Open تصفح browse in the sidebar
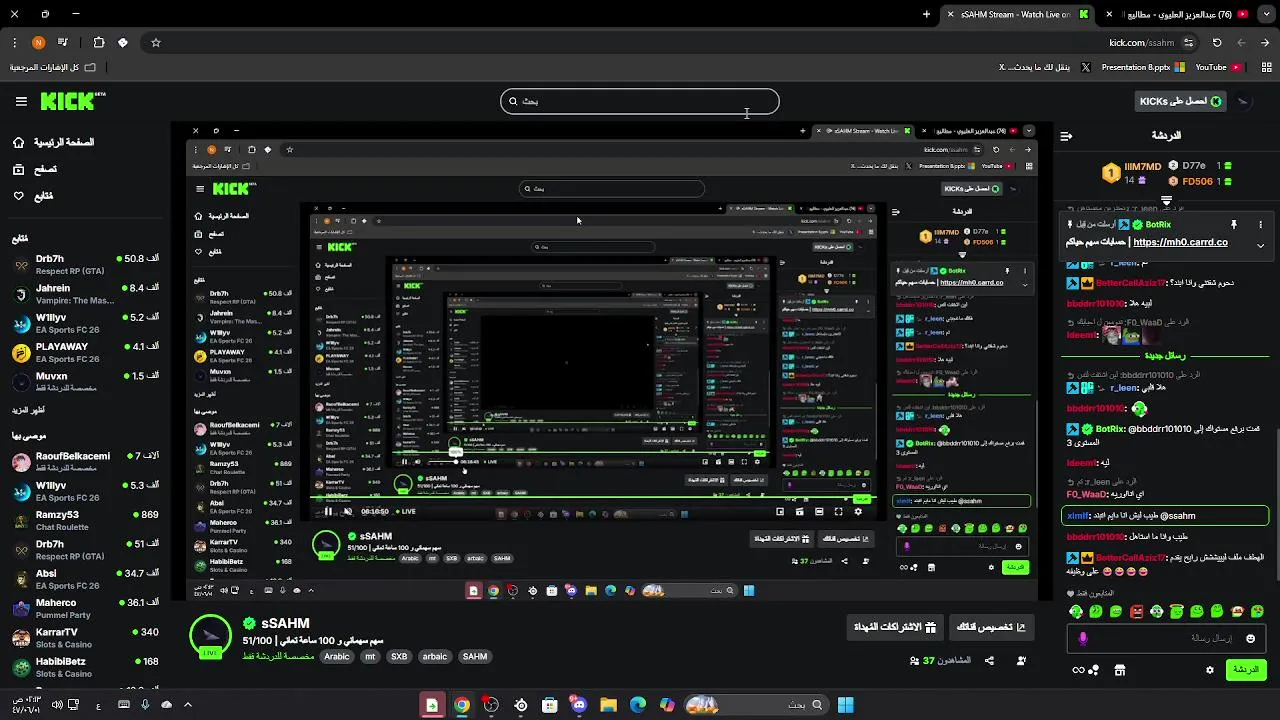Screen dimensions: 1280x720 tap(35, 169)
